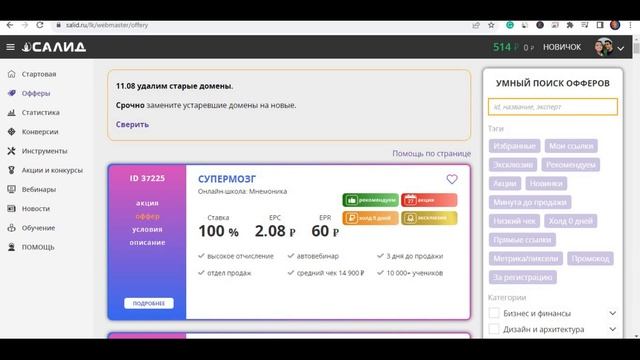This screenshot has width=640, height=360.
Task: Click the chart icon beside Статистика
Action: pyautogui.click(x=11, y=112)
